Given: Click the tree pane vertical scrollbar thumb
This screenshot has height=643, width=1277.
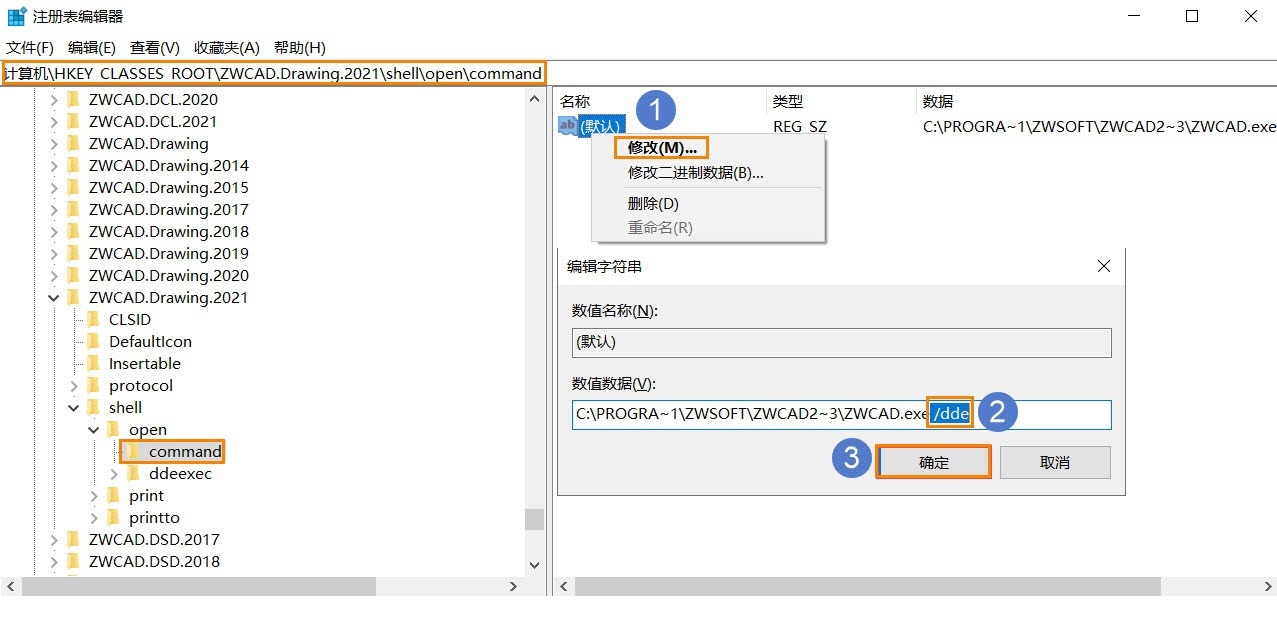Looking at the screenshot, I should pos(535,519).
